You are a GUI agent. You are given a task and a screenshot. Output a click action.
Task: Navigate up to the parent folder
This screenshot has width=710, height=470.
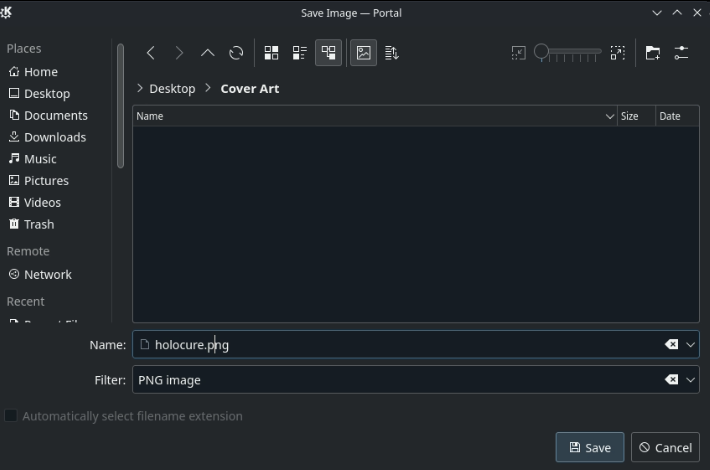pos(208,53)
